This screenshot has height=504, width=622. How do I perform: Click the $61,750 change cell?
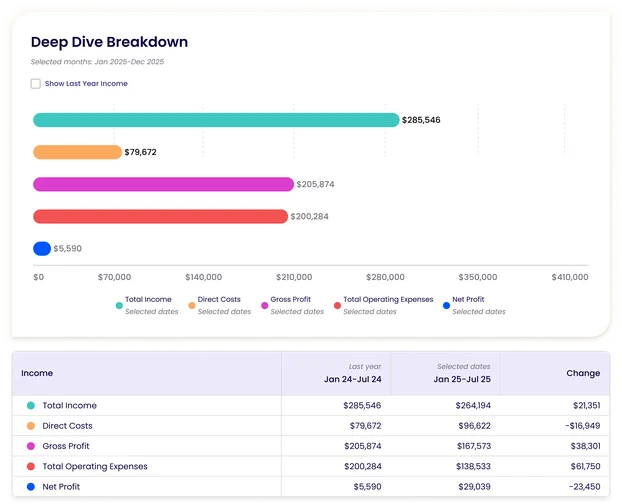click(586, 466)
